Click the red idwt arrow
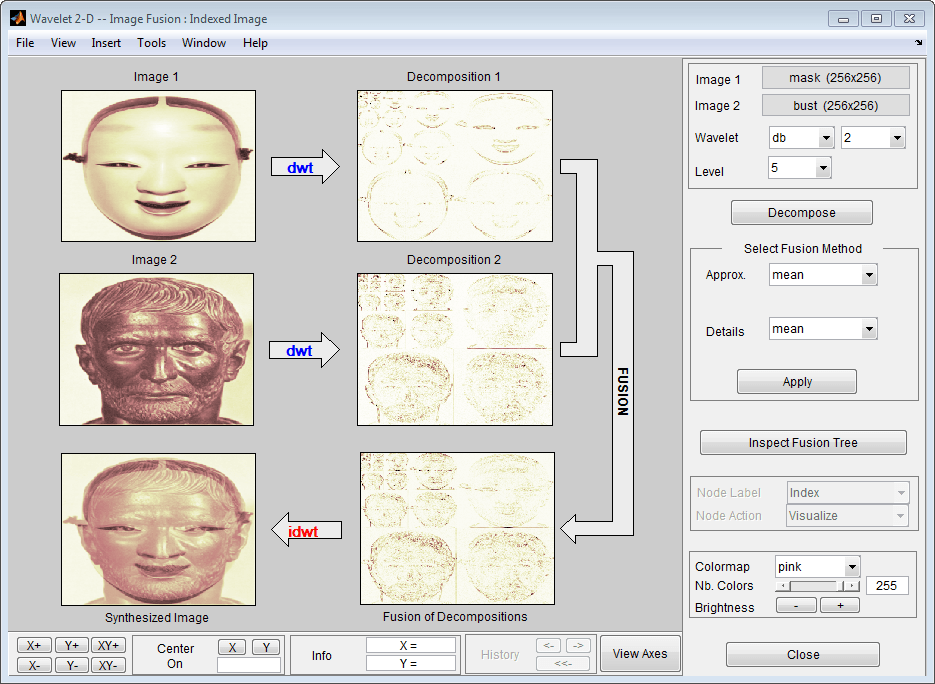The width and height of the screenshot is (935, 684). click(x=306, y=530)
